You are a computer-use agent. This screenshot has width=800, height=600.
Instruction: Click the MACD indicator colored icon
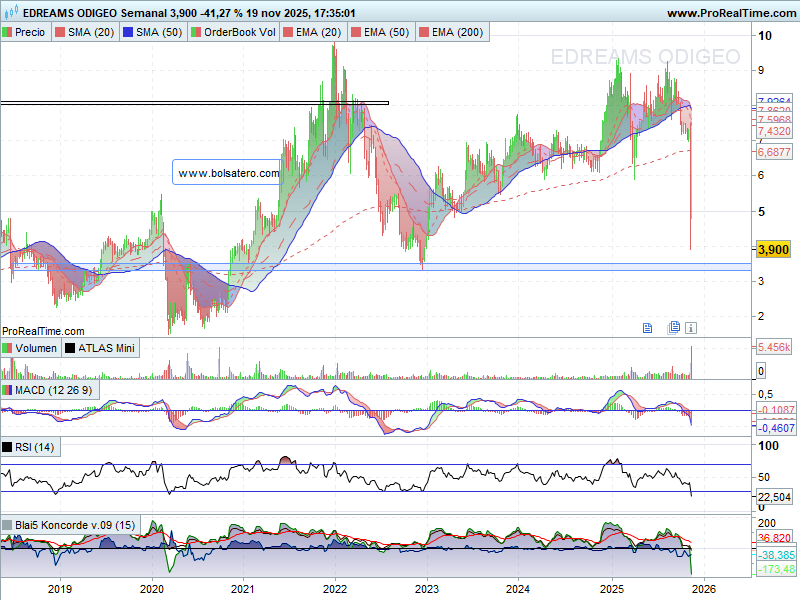pyautogui.click(x=8, y=390)
